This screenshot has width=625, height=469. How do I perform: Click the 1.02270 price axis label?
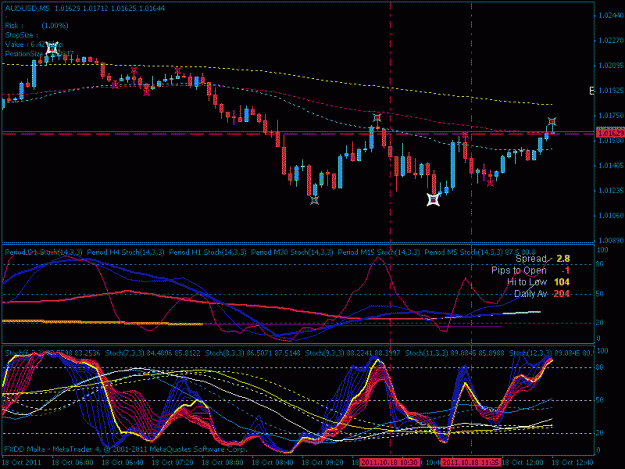click(x=611, y=41)
